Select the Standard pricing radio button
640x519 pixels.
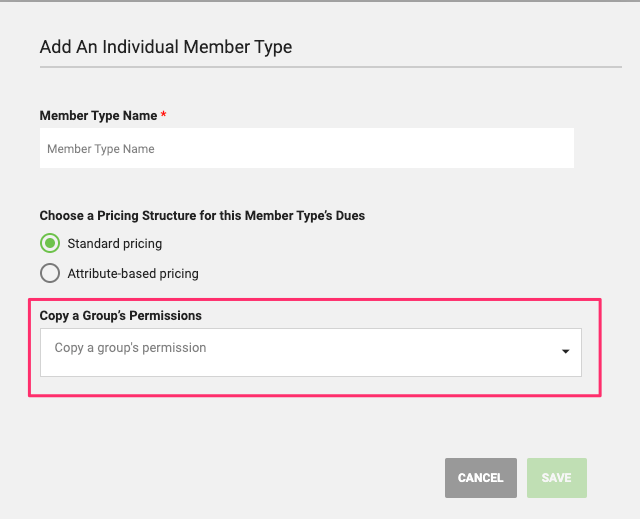(50, 244)
